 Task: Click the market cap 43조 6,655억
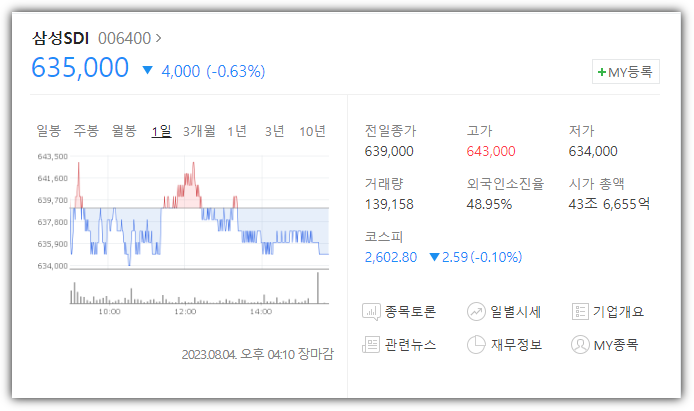click(x=609, y=204)
